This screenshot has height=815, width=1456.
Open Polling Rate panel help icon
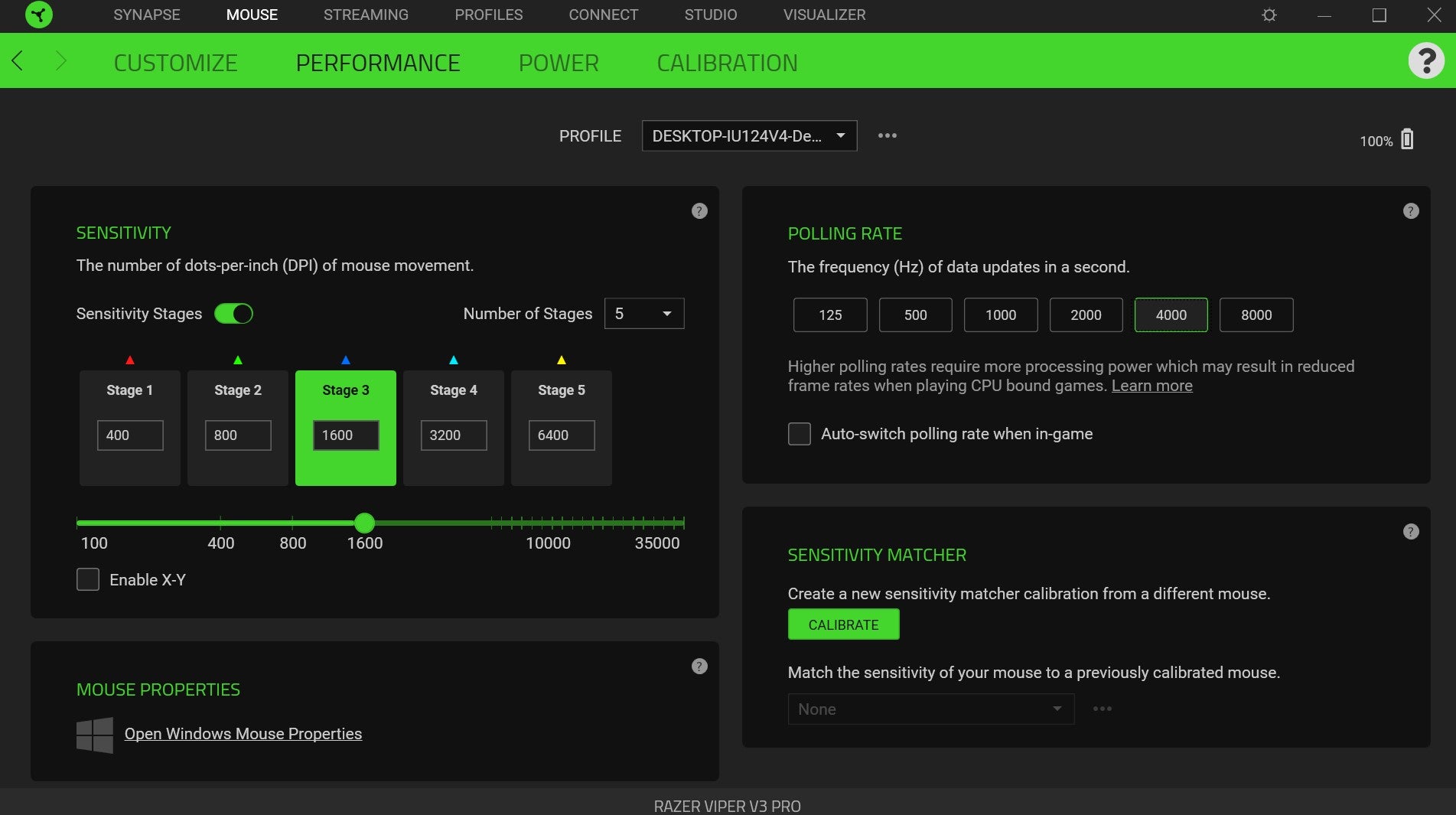(1410, 211)
